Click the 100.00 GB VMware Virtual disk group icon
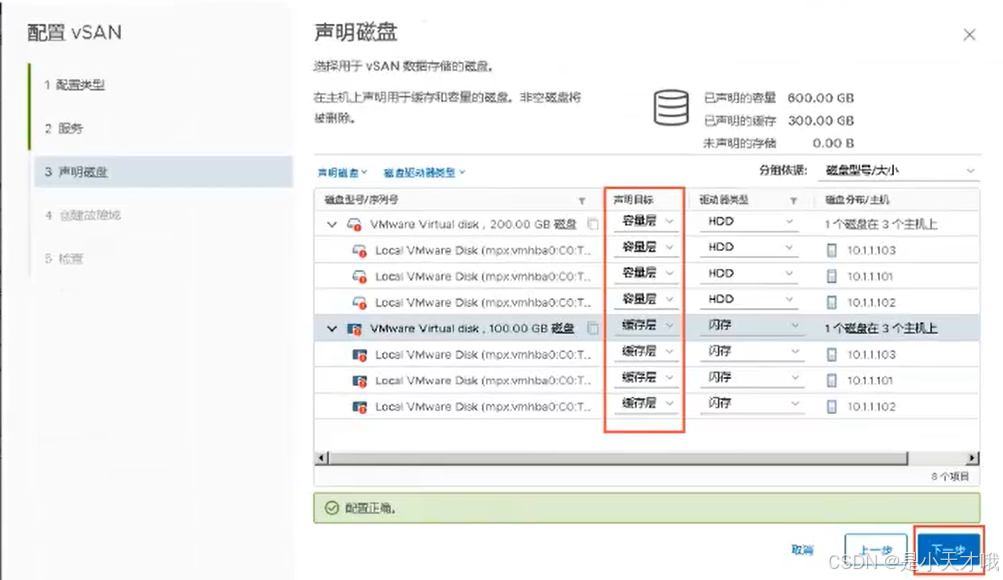Screen dimensions: 1003x580 pyautogui.click(x=354, y=329)
